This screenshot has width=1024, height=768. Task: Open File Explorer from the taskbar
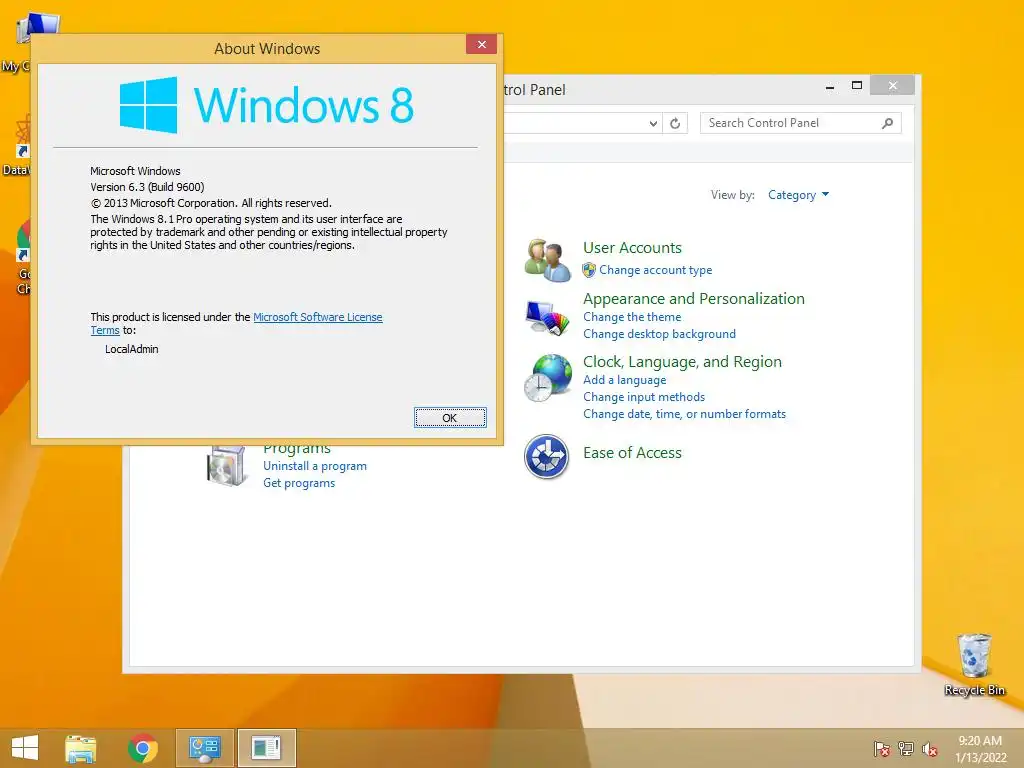(80, 748)
